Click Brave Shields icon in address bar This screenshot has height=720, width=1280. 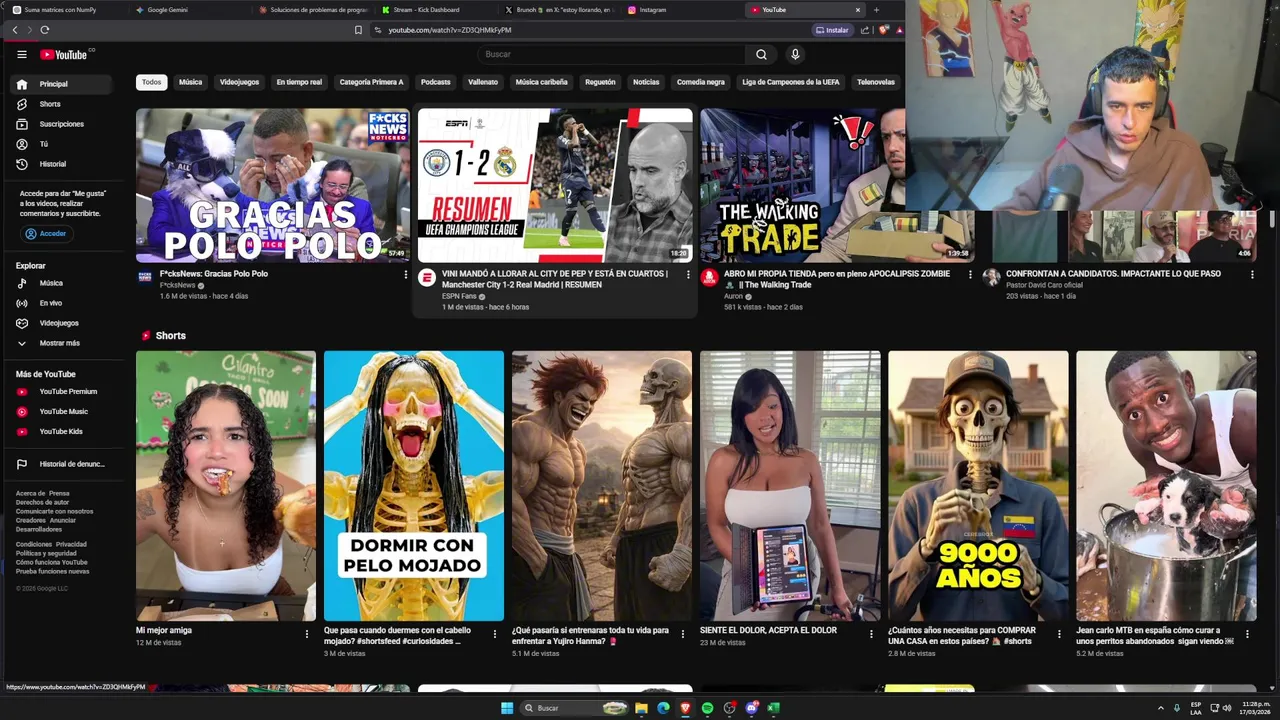point(883,30)
